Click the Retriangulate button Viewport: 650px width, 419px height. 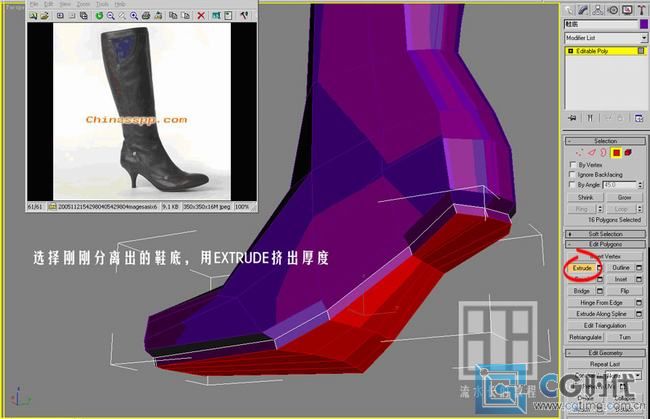coord(585,337)
